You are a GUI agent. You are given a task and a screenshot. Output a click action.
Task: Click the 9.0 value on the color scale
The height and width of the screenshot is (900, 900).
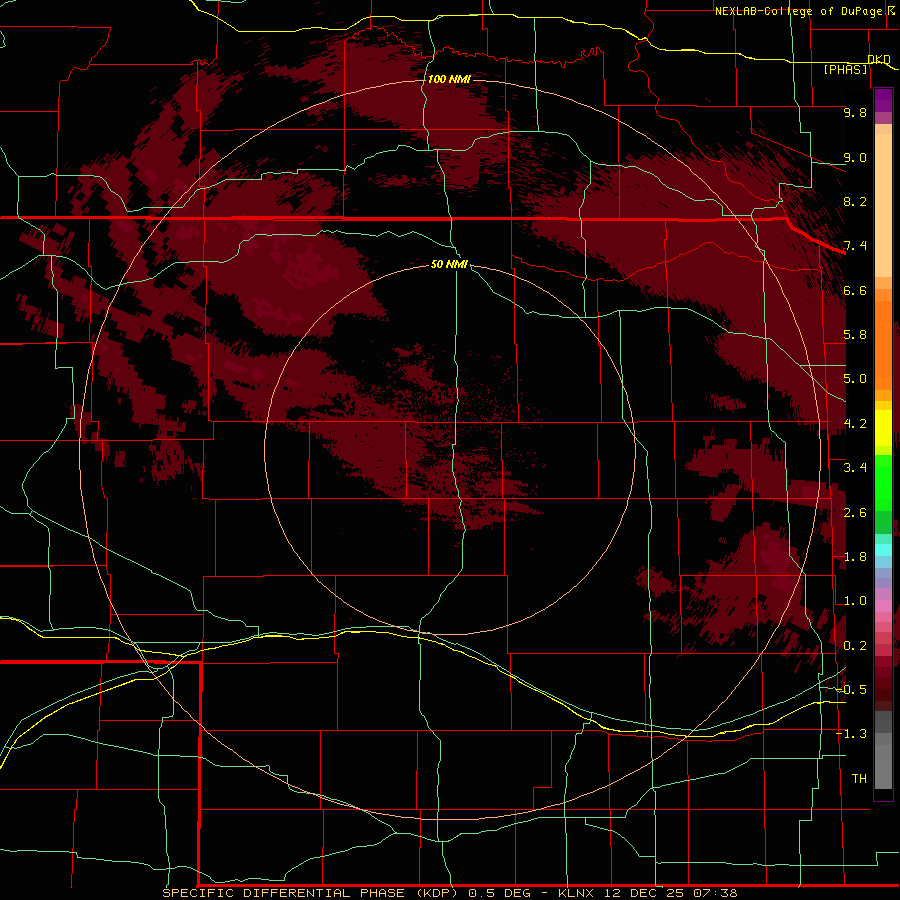[x=855, y=157]
